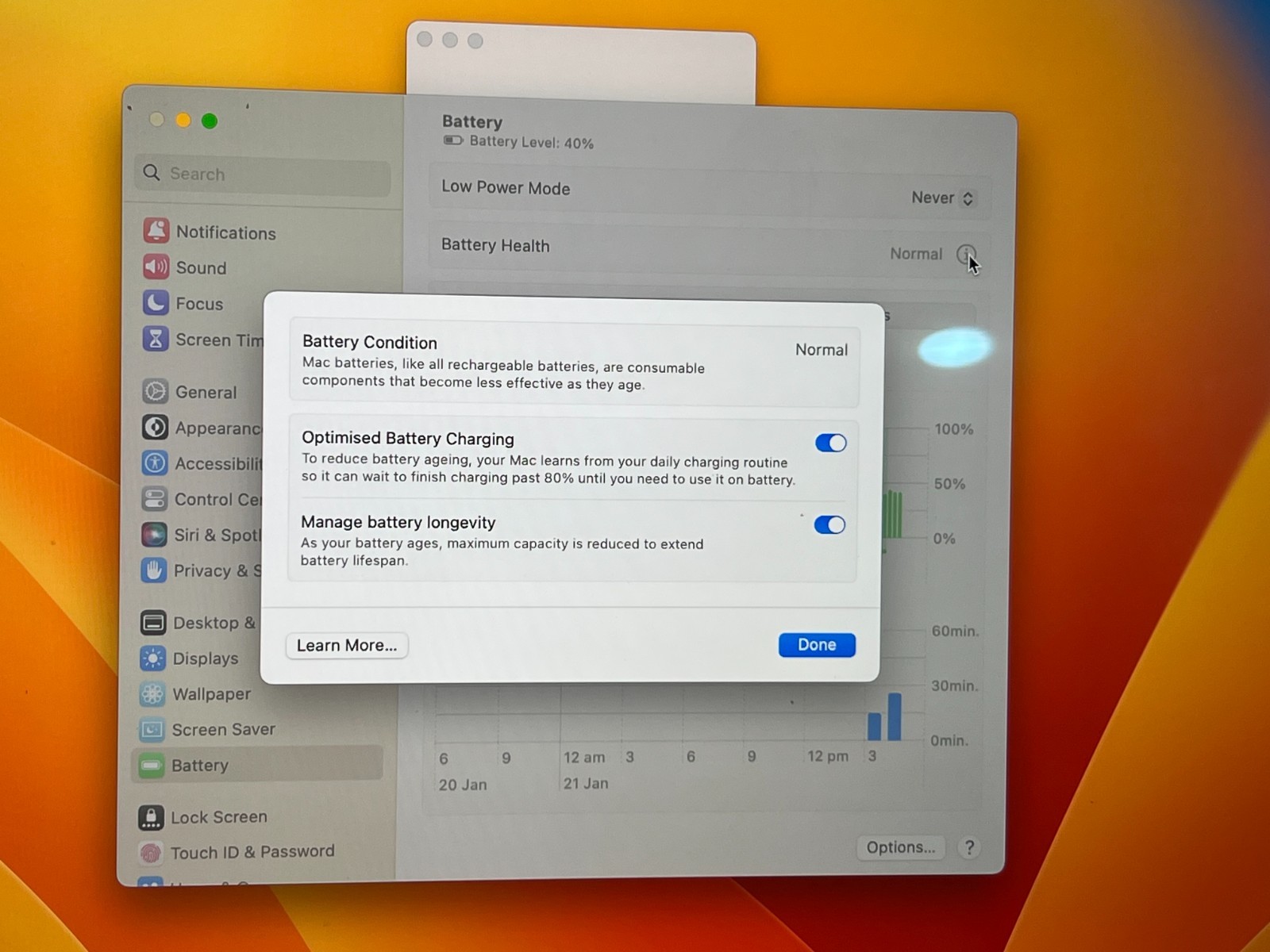1270x952 pixels.
Task: Click "Normal" in the Battery Health row
Action: [916, 254]
